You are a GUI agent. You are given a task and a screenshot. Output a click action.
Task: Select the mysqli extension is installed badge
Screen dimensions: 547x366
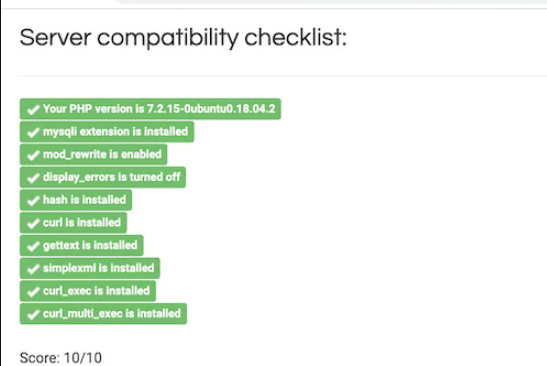pos(107,132)
